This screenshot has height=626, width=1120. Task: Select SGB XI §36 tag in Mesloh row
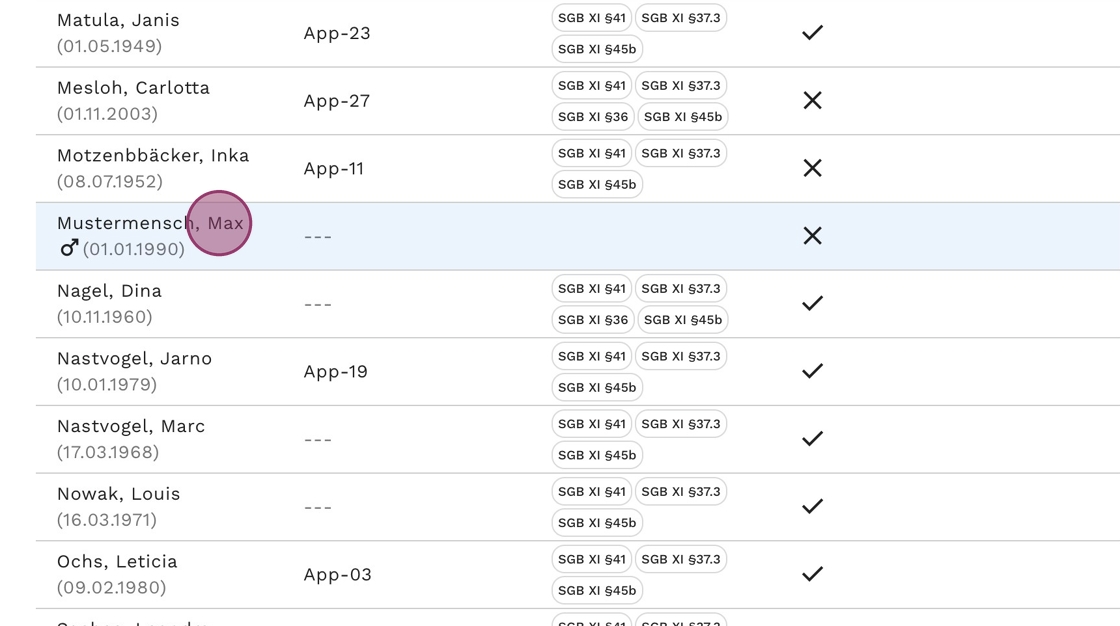[593, 117]
